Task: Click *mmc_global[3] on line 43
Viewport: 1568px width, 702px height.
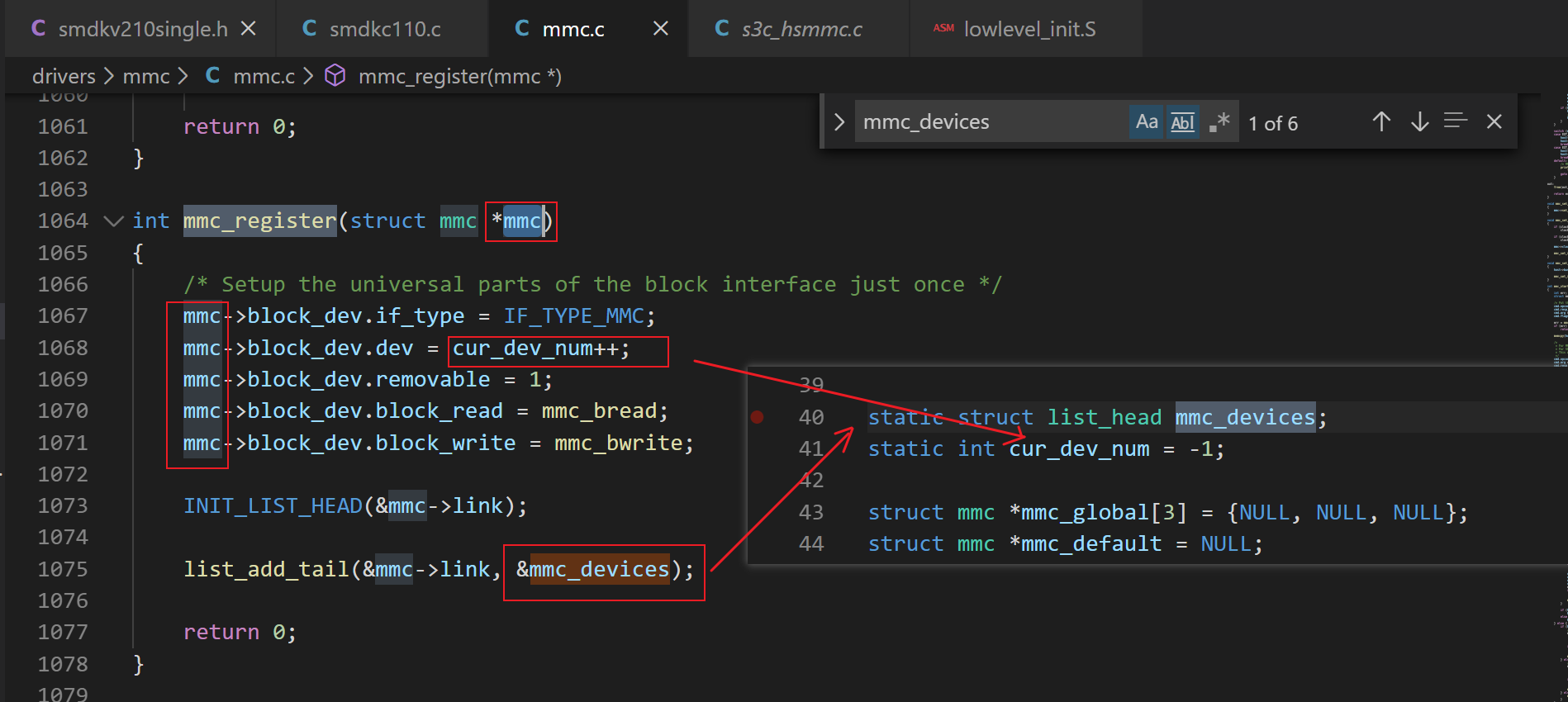Action: (1097, 513)
